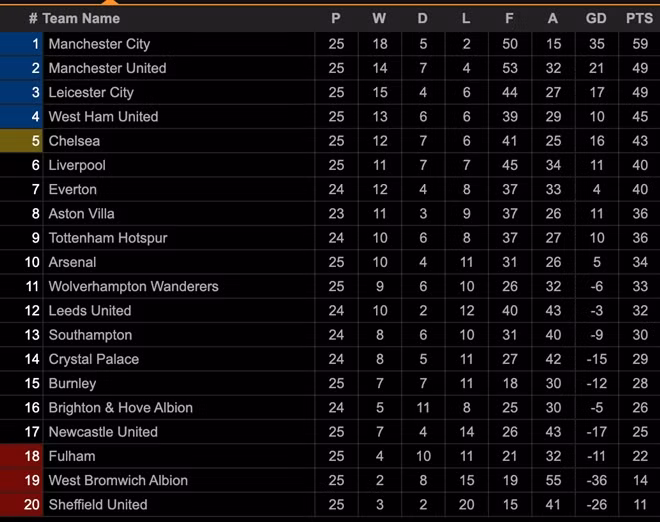Image resolution: width=660 pixels, height=522 pixels.
Task: Sort by the PTS column header
Action: pyautogui.click(x=636, y=18)
